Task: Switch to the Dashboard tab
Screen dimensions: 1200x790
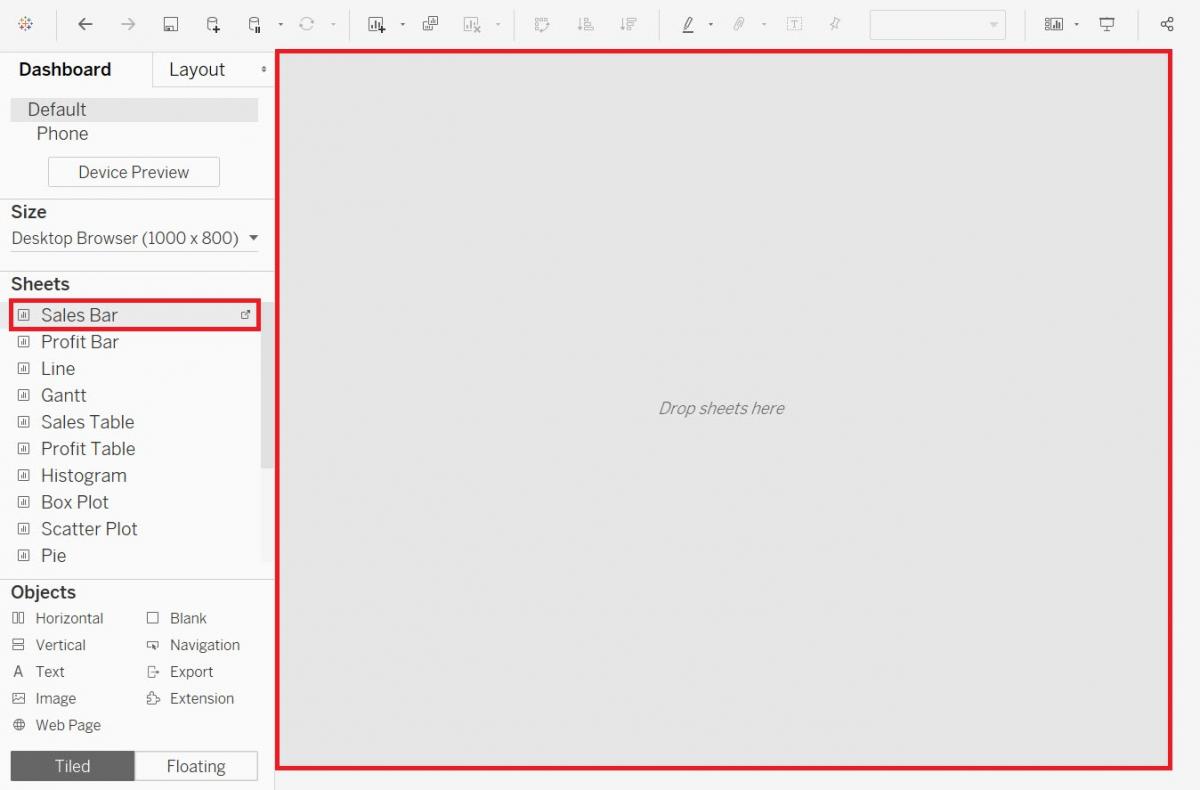Action: click(x=65, y=69)
